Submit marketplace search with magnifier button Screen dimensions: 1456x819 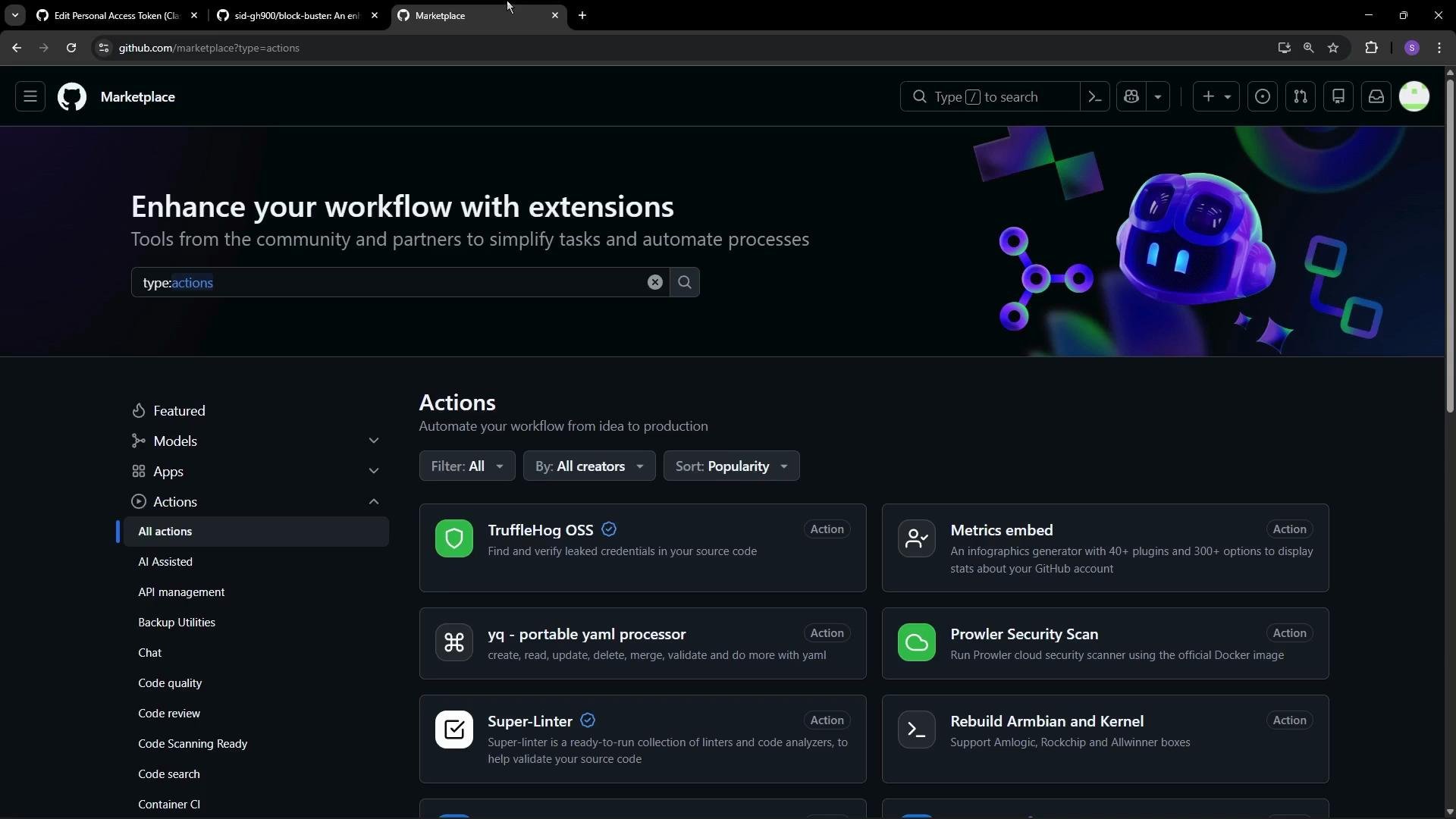[685, 283]
